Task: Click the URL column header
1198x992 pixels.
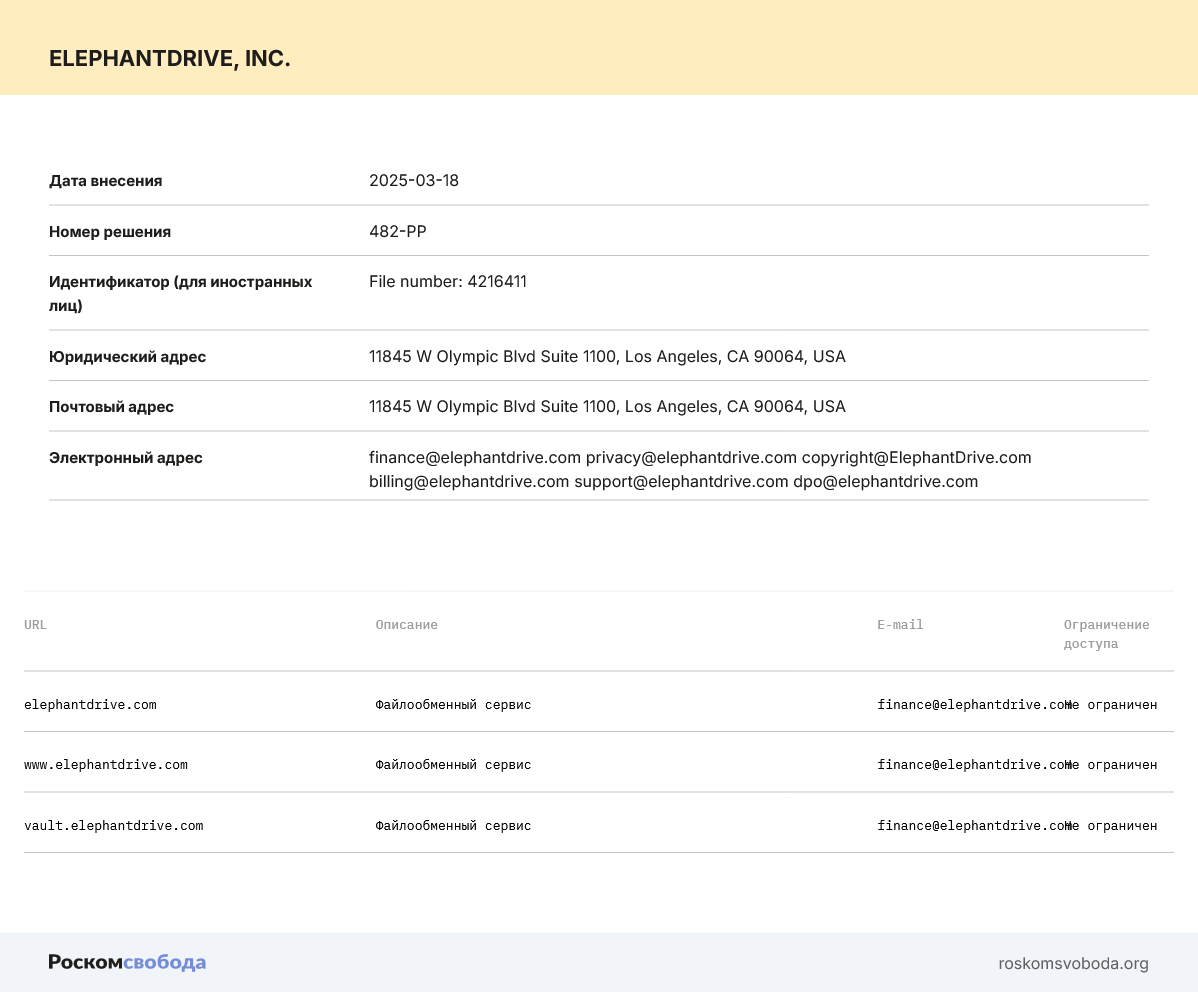Action: 35,625
